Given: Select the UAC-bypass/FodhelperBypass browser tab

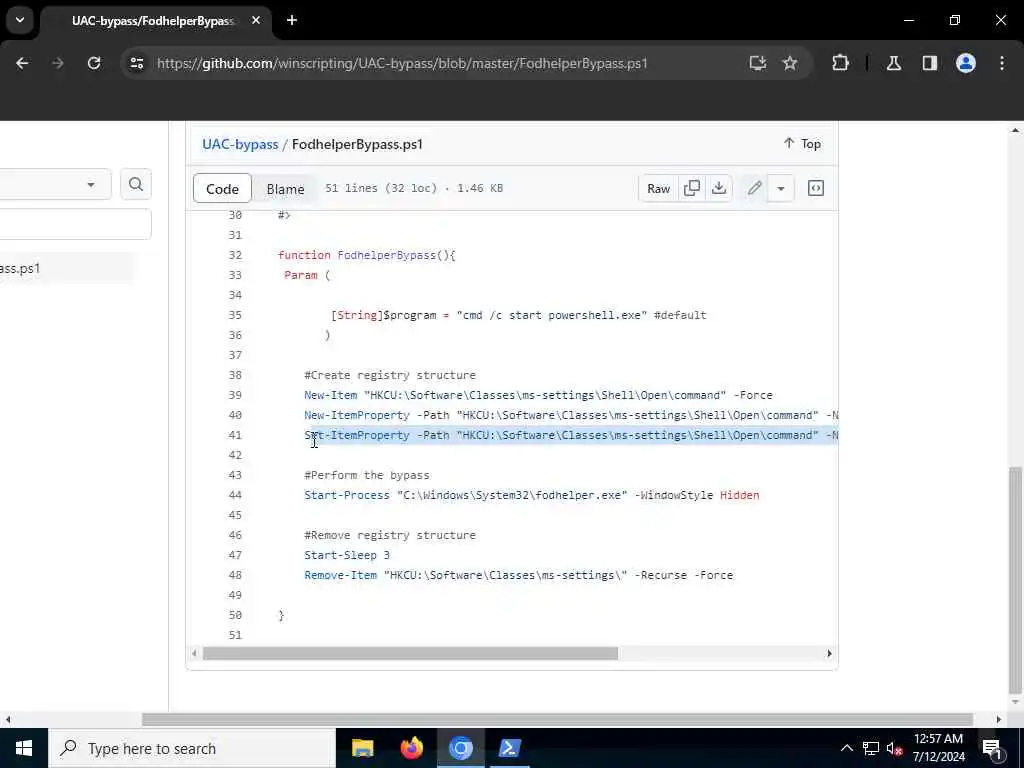Looking at the screenshot, I should click(152, 21).
